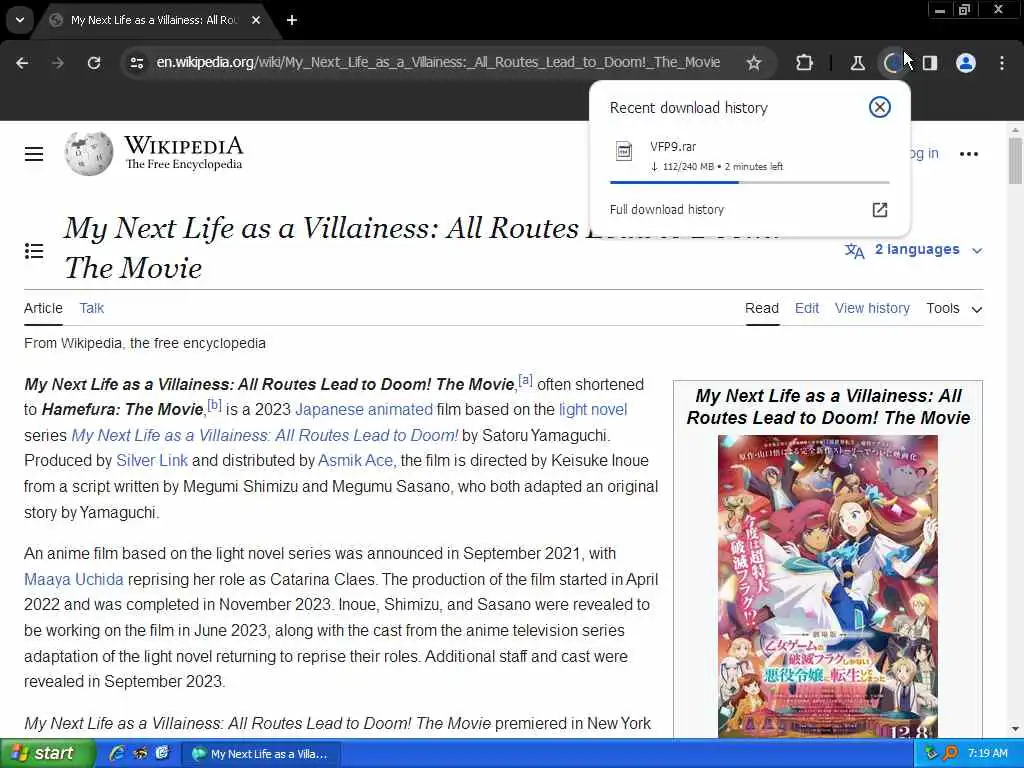Click the address bar URL field
This screenshot has height=768, width=1024.
coord(438,63)
